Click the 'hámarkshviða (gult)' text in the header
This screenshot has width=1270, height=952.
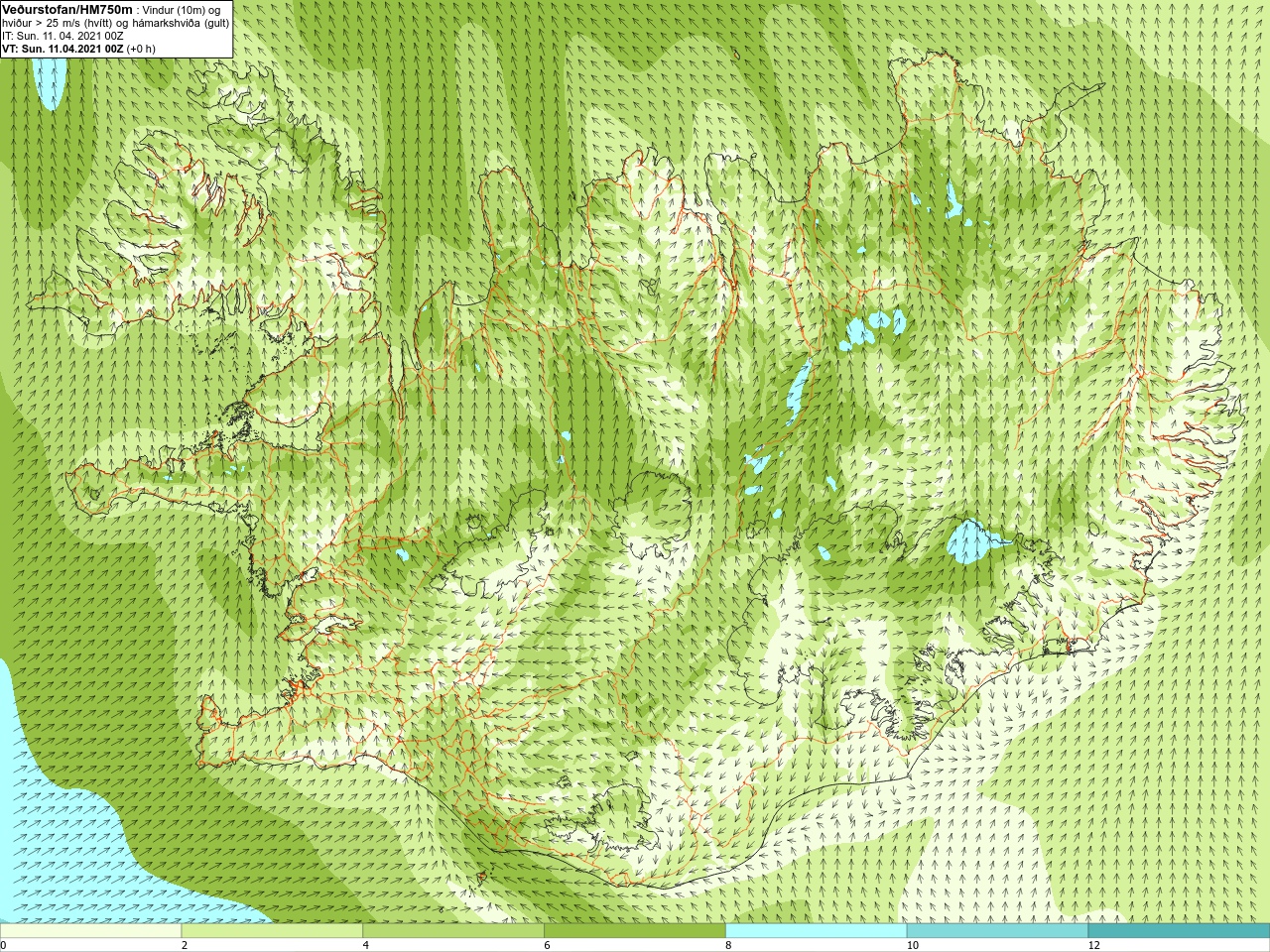[x=182, y=23]
